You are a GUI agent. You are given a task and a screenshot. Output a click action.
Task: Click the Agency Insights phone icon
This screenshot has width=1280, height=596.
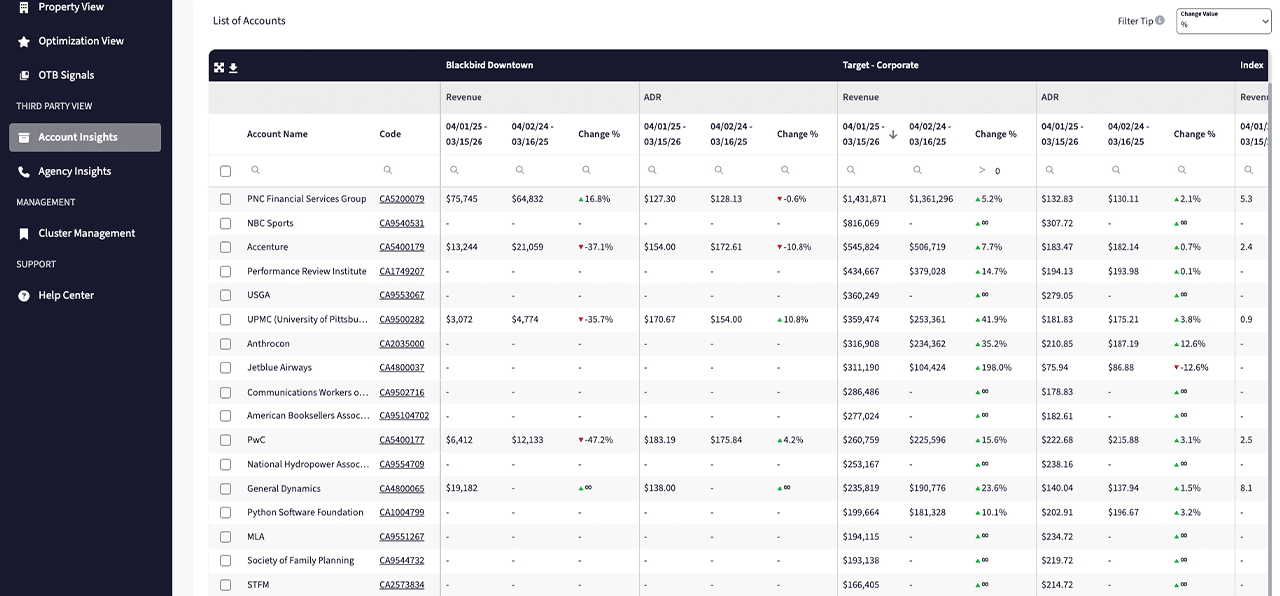(24, 171)
